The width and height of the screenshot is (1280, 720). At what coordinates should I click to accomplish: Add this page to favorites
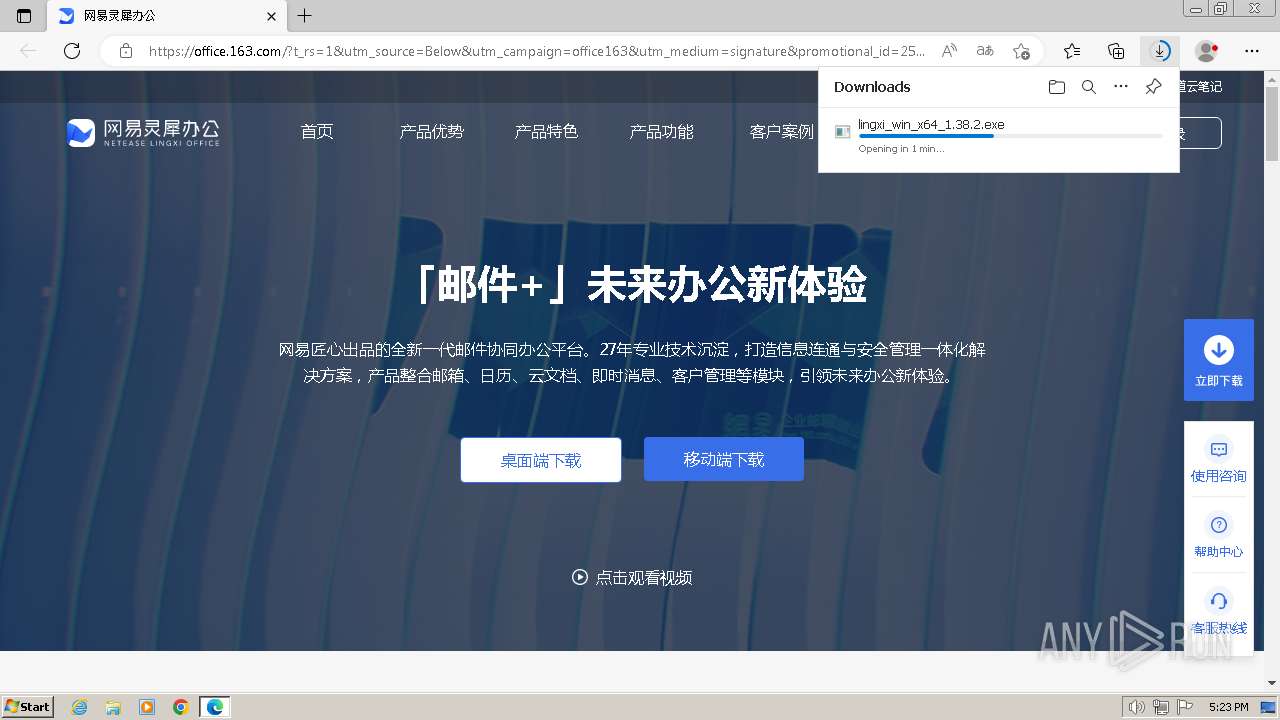1021,51
